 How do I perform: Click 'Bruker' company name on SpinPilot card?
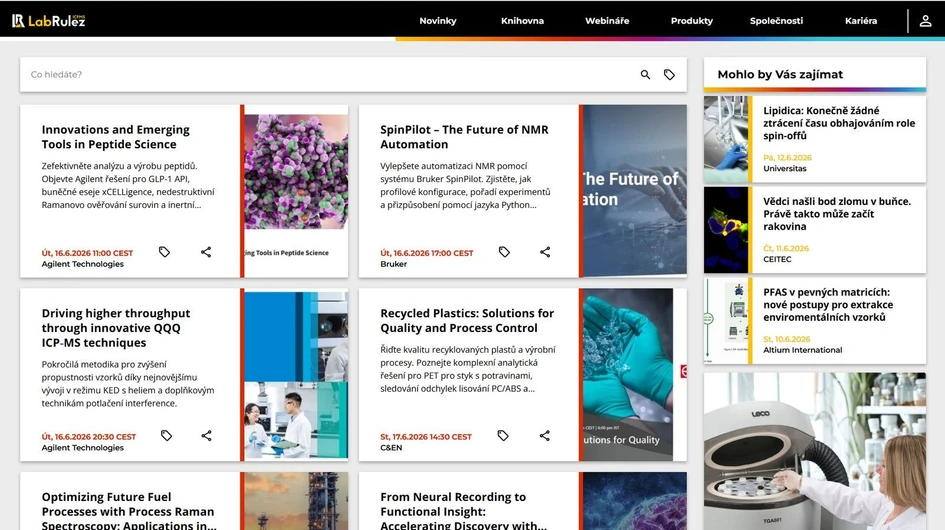pos(394,264)
